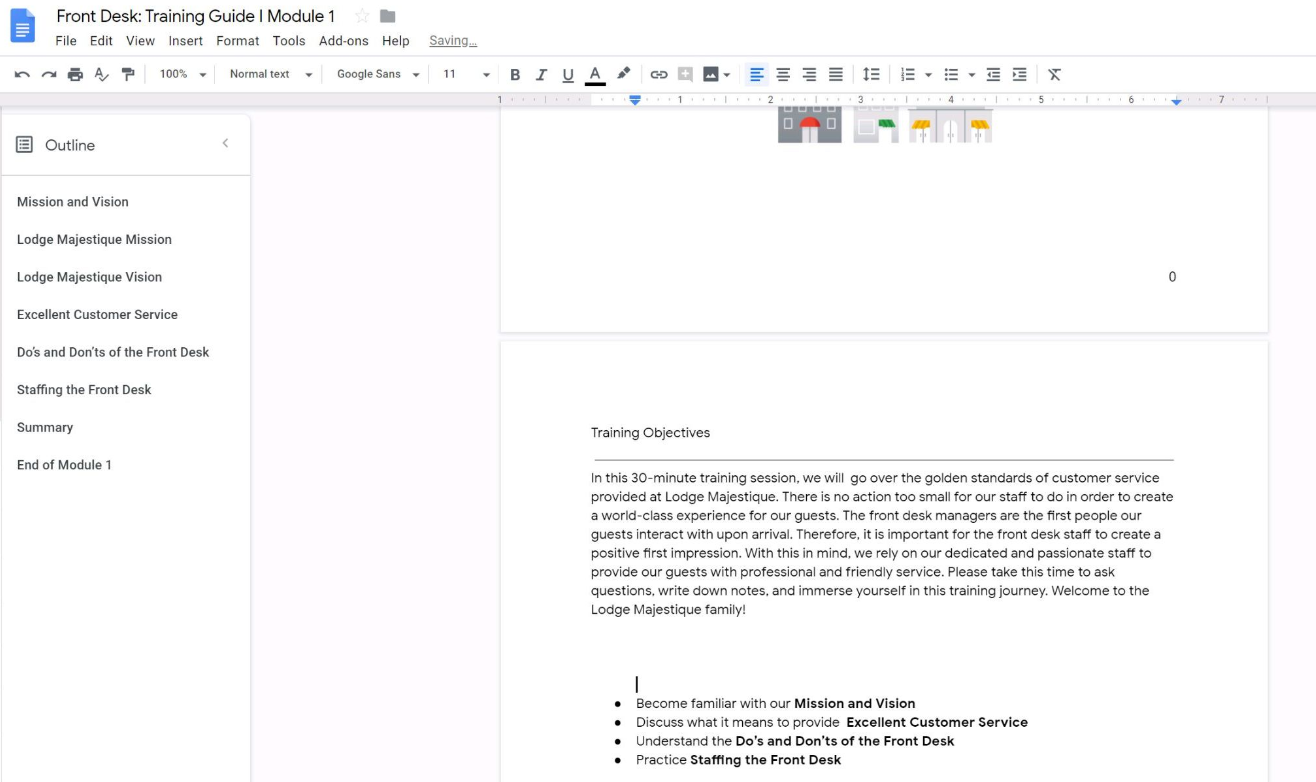Move document using folder icon
Image resolution: width=1316 pixels, height=782 pixels.
[x=388, y=16]
